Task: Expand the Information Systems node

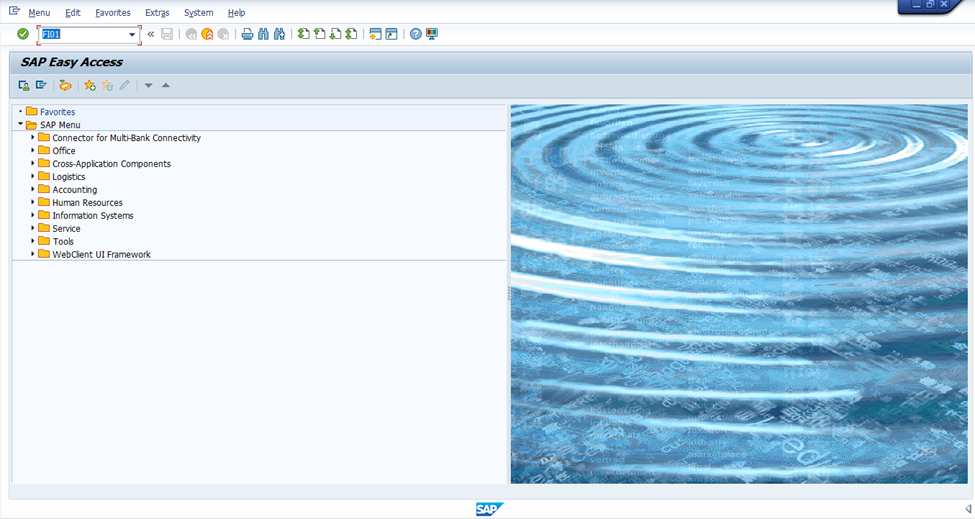Action: (32, 215)
